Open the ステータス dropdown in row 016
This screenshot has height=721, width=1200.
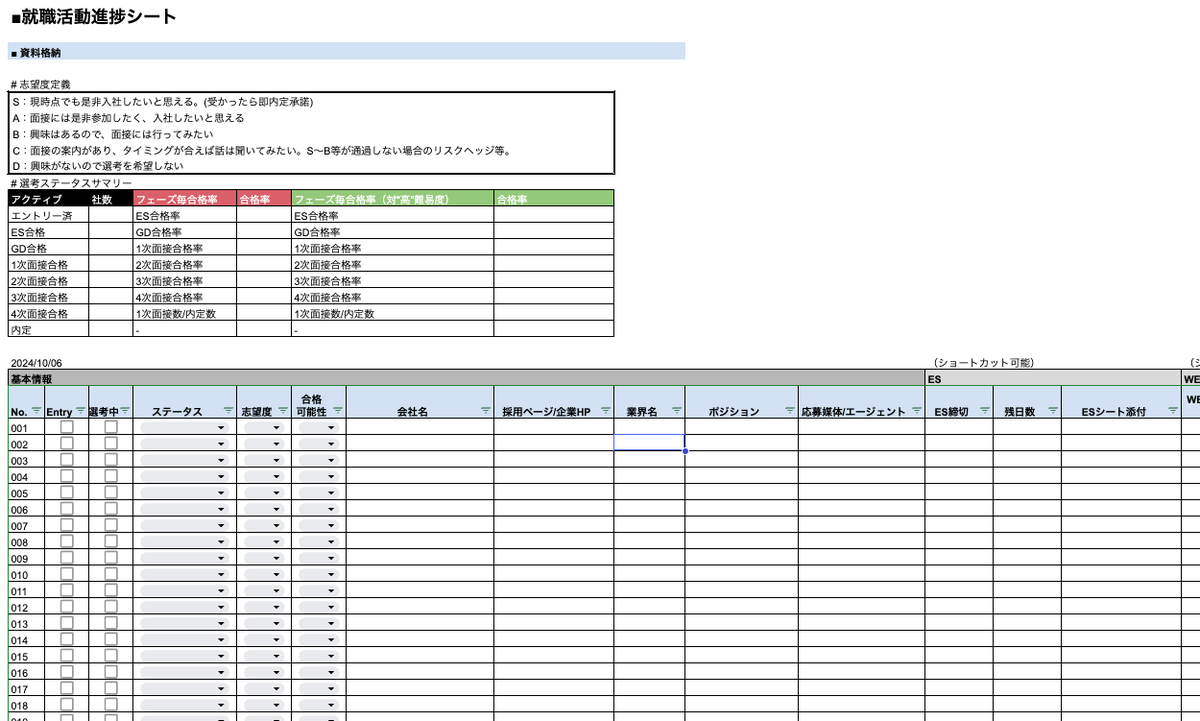pyautogui.click(x=185, y=672)
